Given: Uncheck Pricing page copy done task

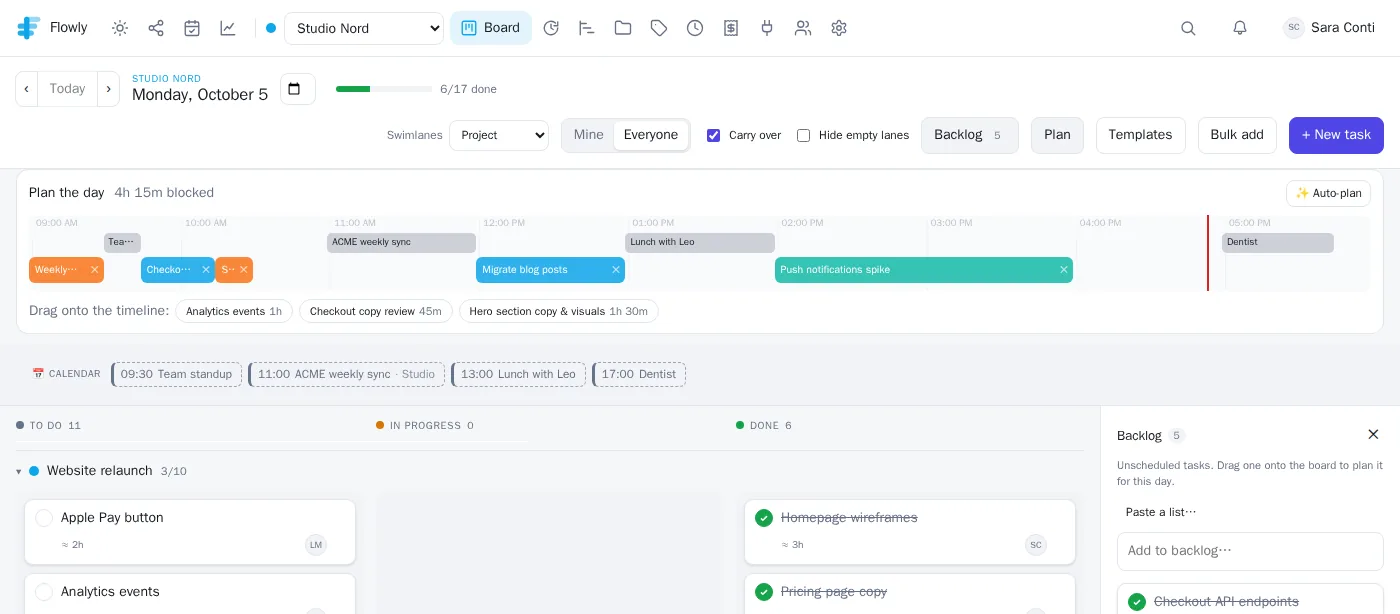Looking at the screenshot, I should 764,592.
